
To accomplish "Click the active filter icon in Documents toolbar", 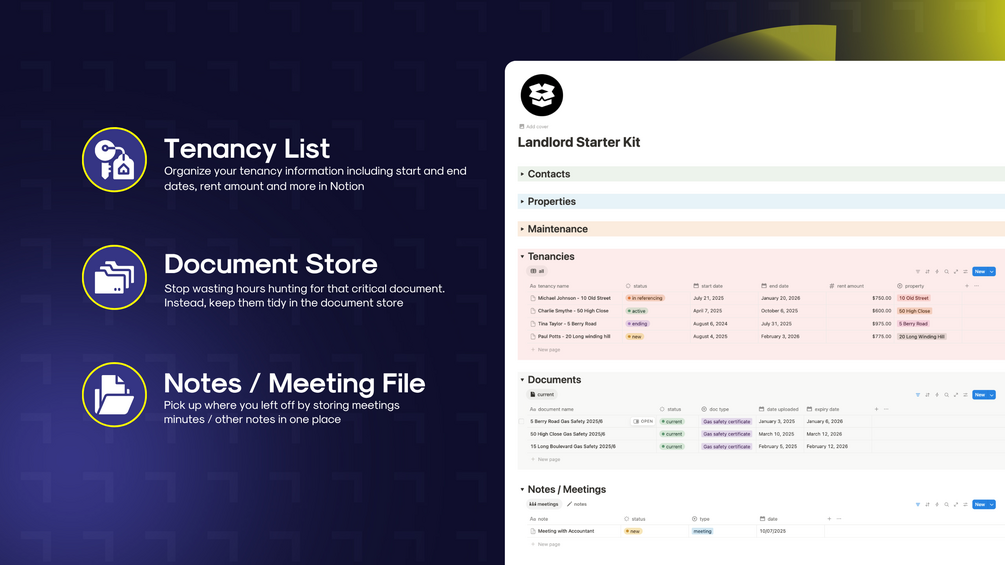I will click(918, 395).
